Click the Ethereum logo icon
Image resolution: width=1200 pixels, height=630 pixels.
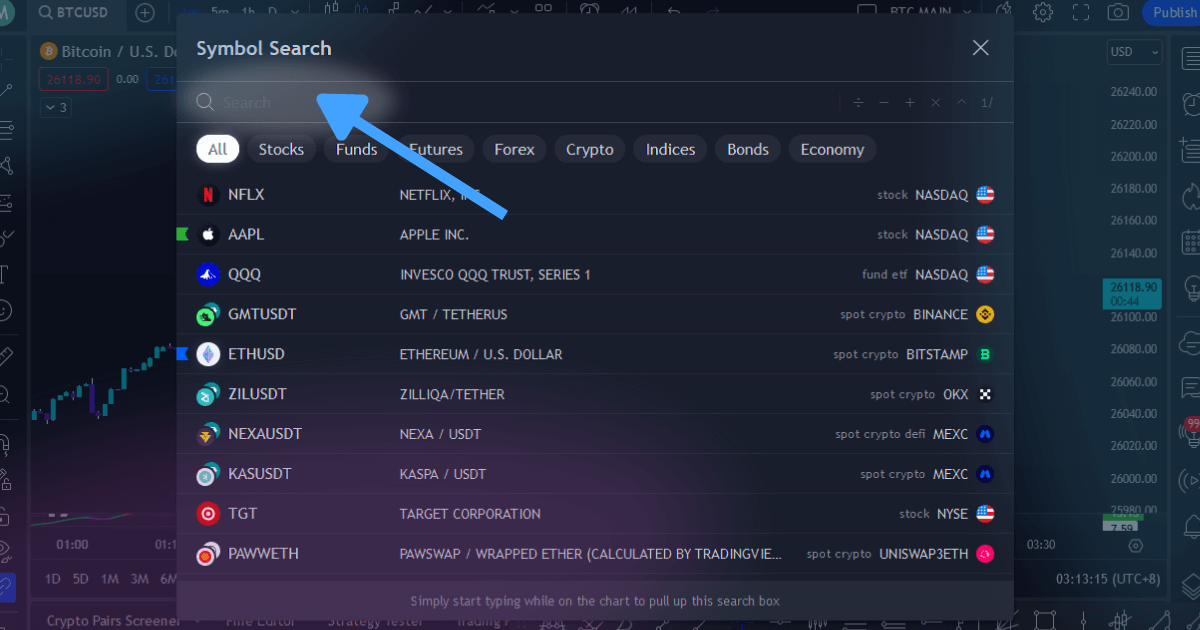tap(208, 354)
